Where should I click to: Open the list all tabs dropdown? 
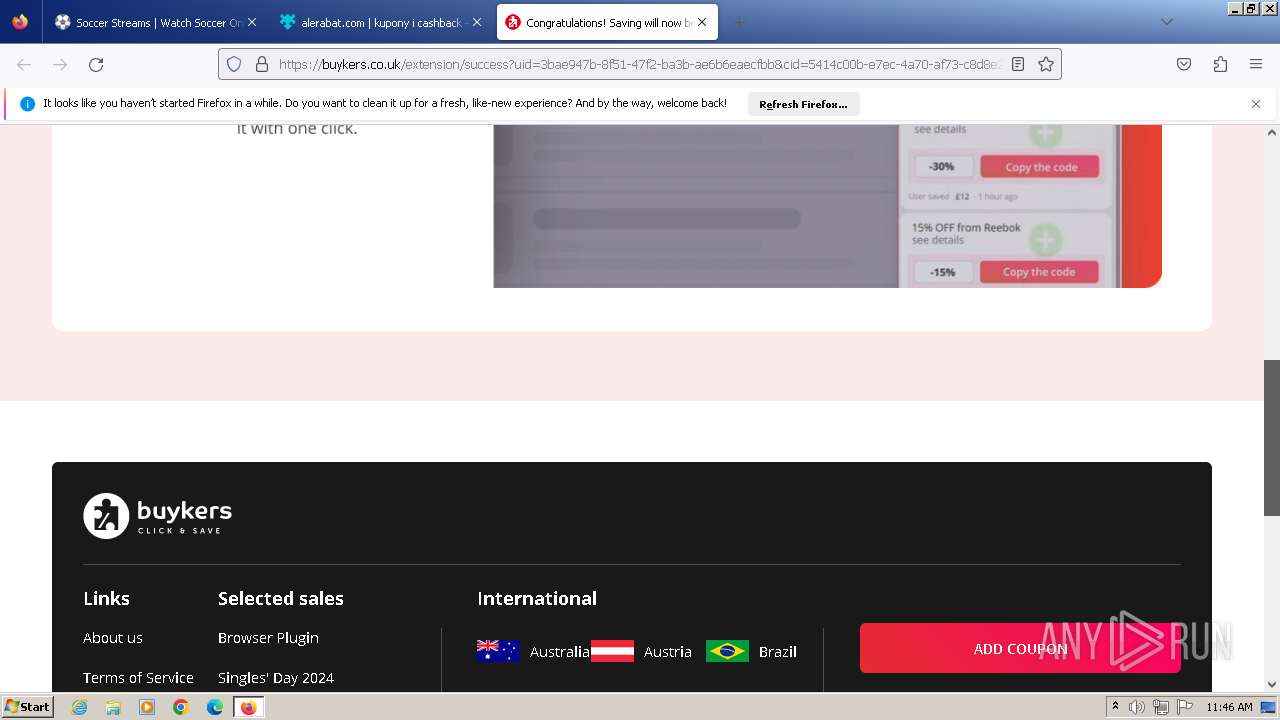[x=1166, y=22]
